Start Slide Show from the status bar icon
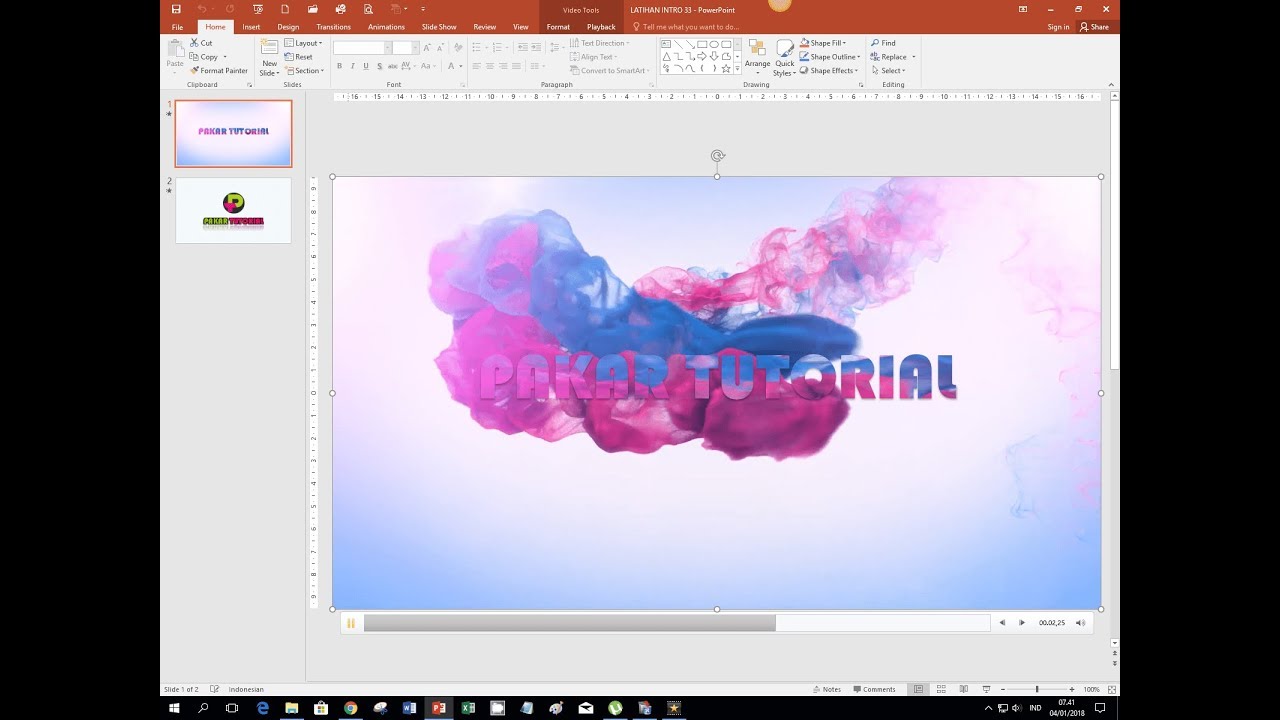The image size is (1280, 720). (x=986, y=689)
